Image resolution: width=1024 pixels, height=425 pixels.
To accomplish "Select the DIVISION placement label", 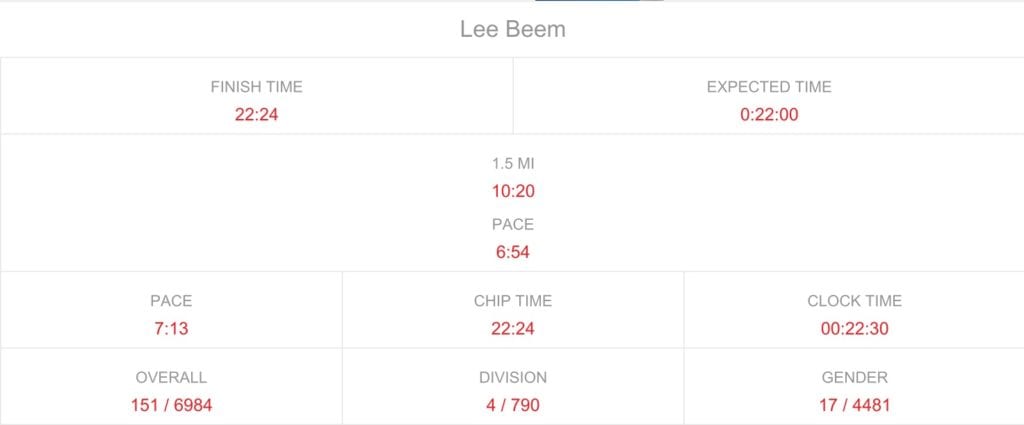I will coord(513,377).
